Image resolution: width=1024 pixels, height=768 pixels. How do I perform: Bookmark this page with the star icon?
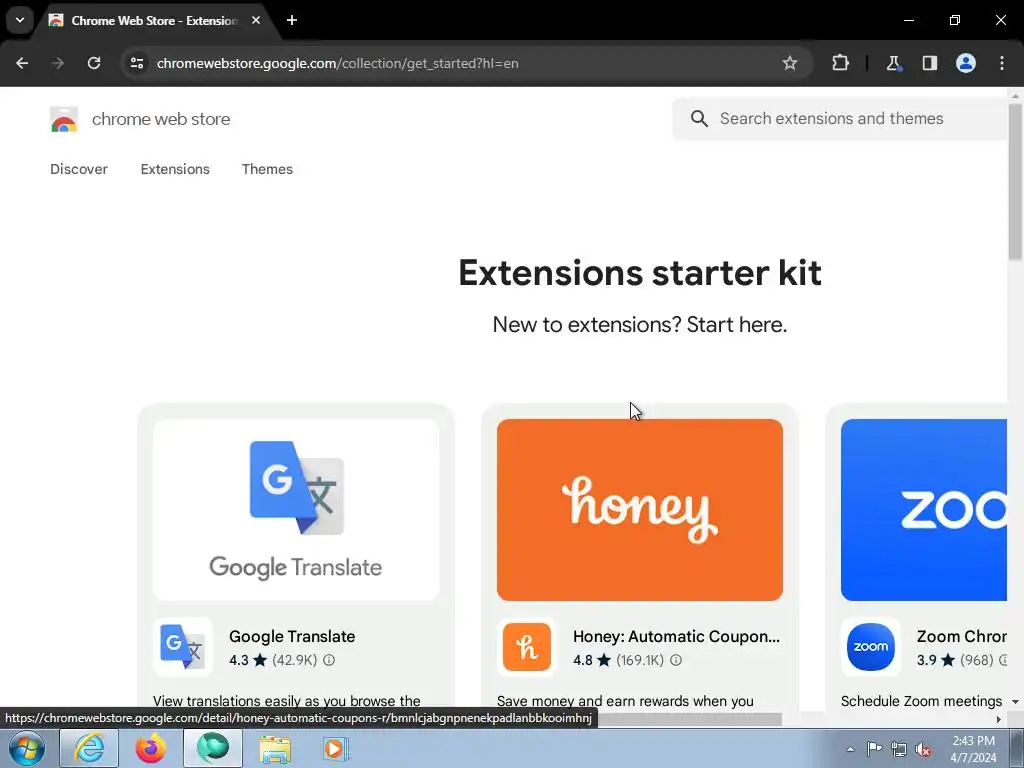click(x=790, y=63)
